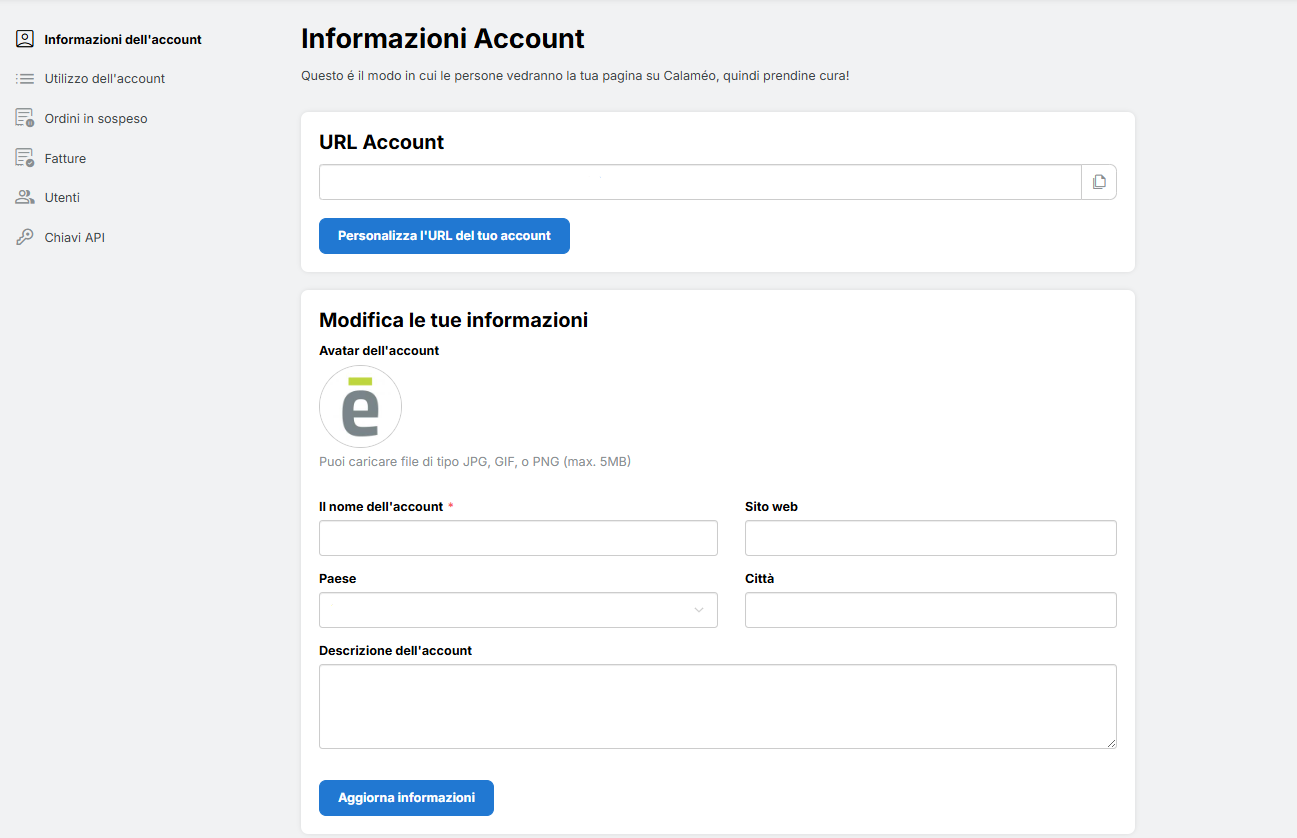The image size is (1297, 838).
Task: Focus the Il nome dell'account field
Action: pyautogui.click(x=518, y=538)
